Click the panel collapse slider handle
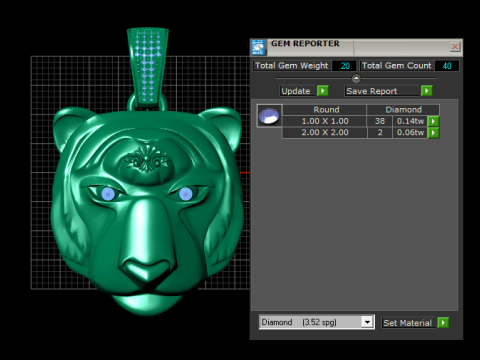Image resolution: width=480 pixels, height=360 pixels. coord(356,78)
